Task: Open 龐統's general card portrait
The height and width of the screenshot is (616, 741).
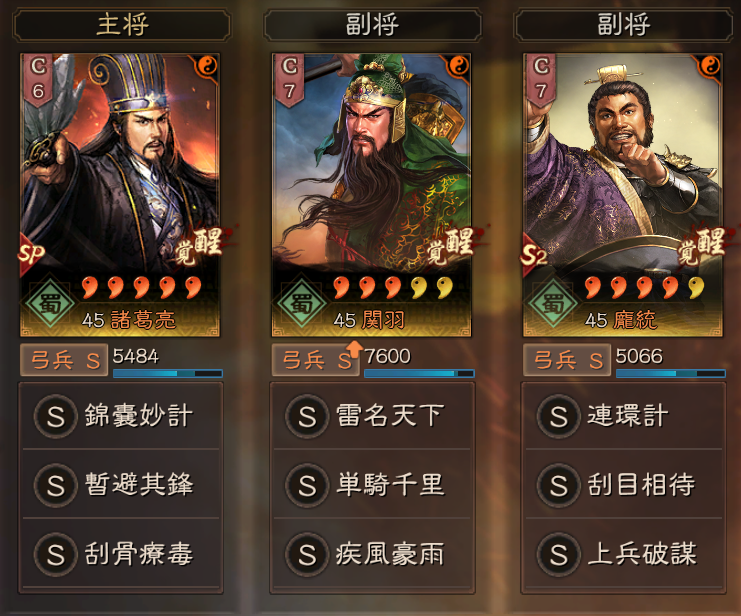Action: [623, 195]
